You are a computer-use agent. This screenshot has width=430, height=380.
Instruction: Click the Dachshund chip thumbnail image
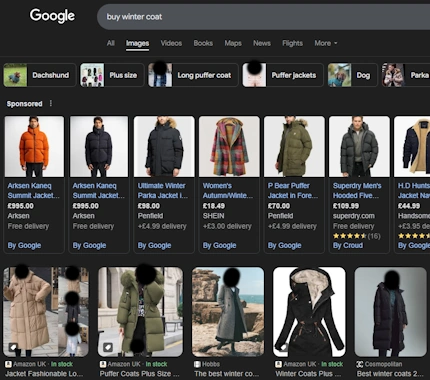point(15,75)
